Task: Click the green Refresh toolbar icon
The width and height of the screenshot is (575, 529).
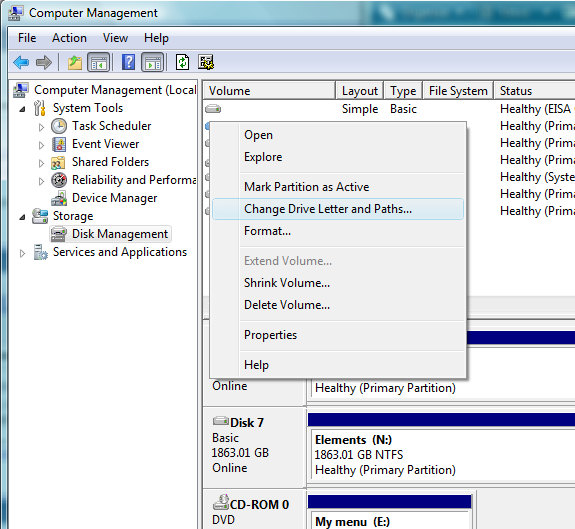Action: [182, 62]
